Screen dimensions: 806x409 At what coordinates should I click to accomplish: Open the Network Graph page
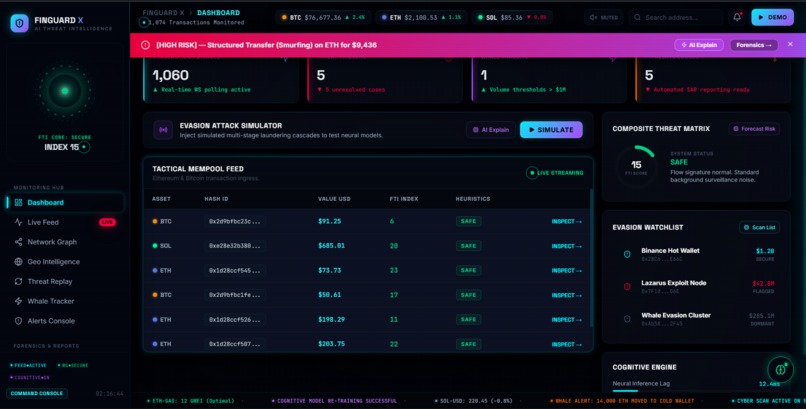(x=65, y=242)
